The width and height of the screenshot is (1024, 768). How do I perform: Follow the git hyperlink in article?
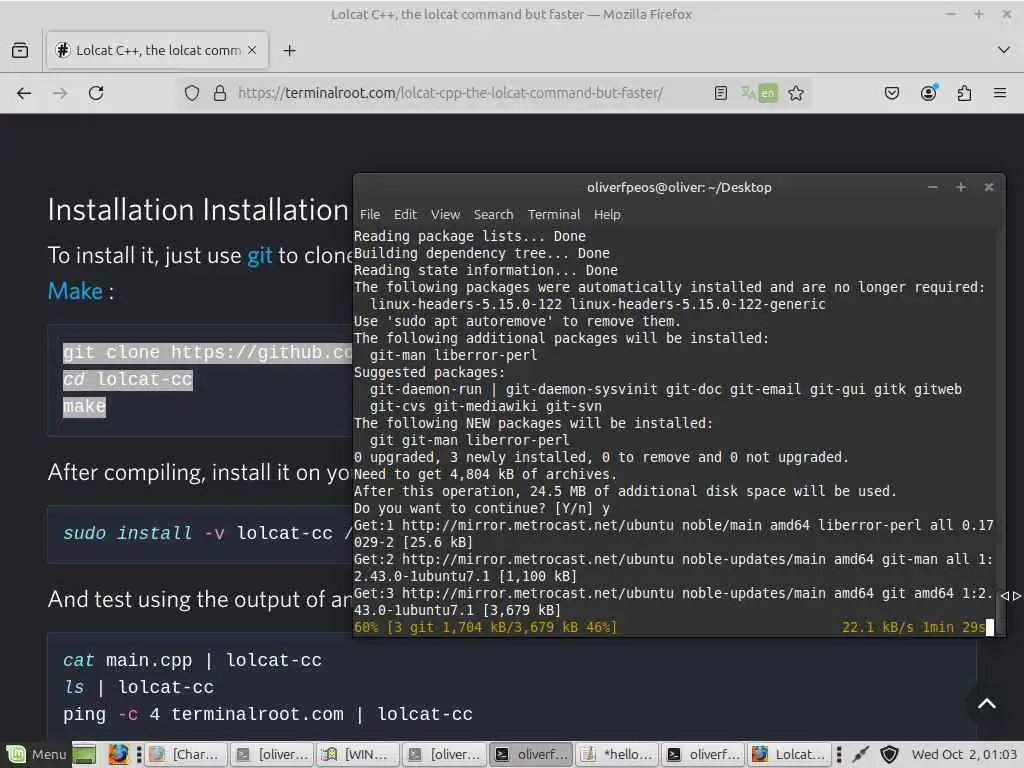point(259,255)
